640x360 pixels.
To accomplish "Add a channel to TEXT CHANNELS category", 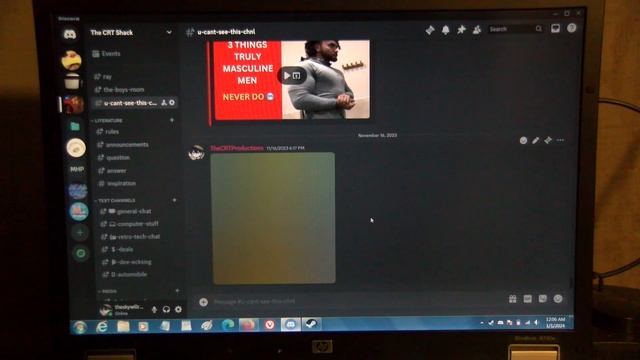I will 174,200.
